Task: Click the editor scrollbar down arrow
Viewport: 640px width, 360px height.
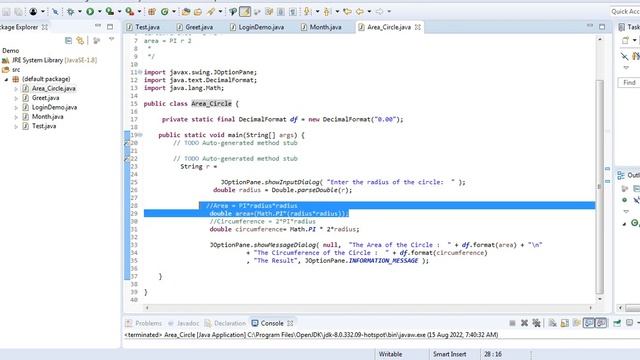Action: point(600,300)
